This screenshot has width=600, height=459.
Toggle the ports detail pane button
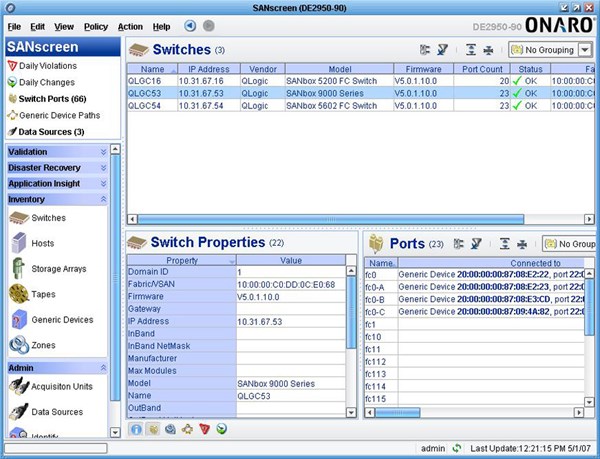[x=153, y=429]
